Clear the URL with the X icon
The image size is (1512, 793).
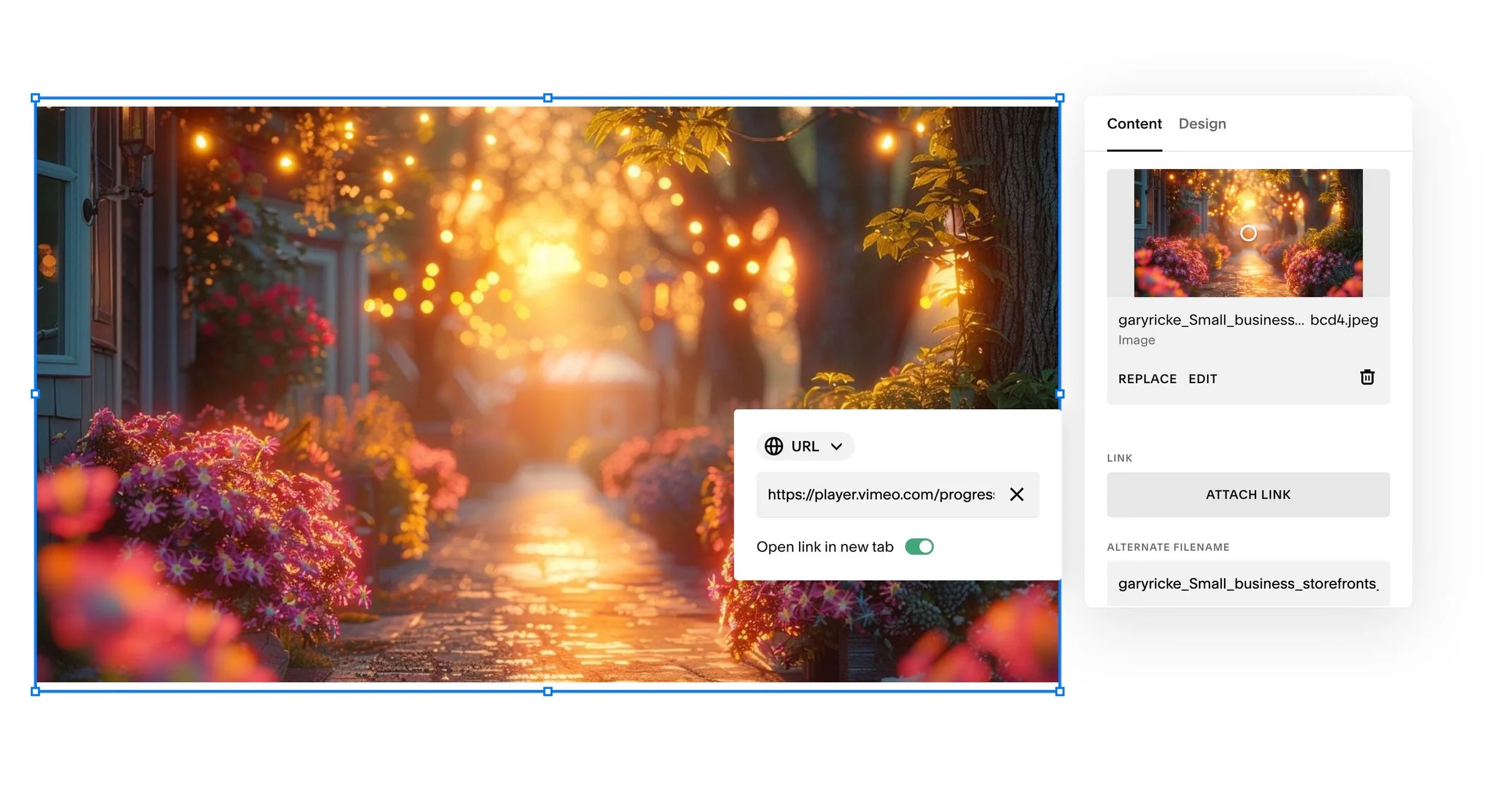[1017, 494]
